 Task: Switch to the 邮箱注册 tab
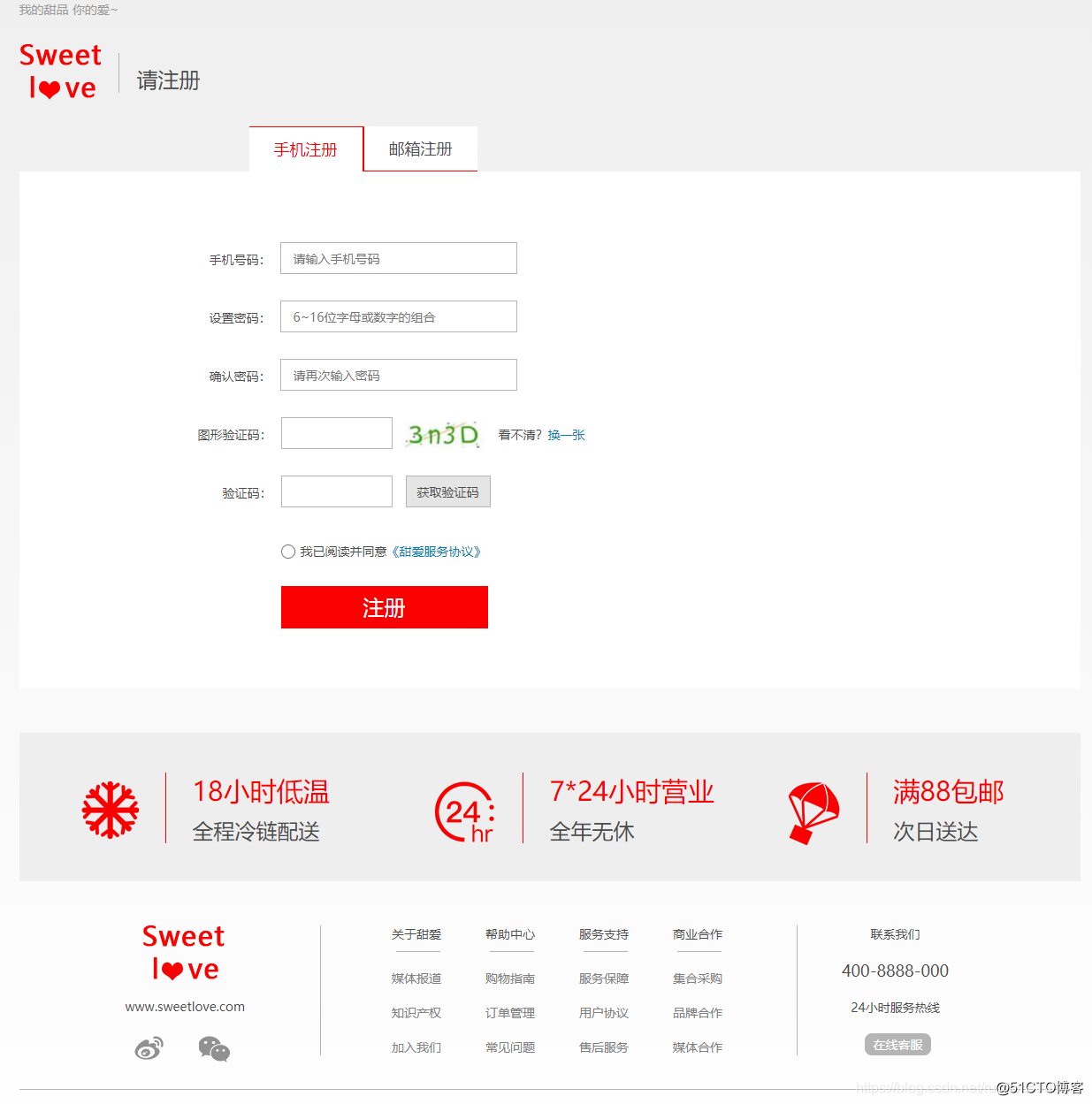(419, 148)
